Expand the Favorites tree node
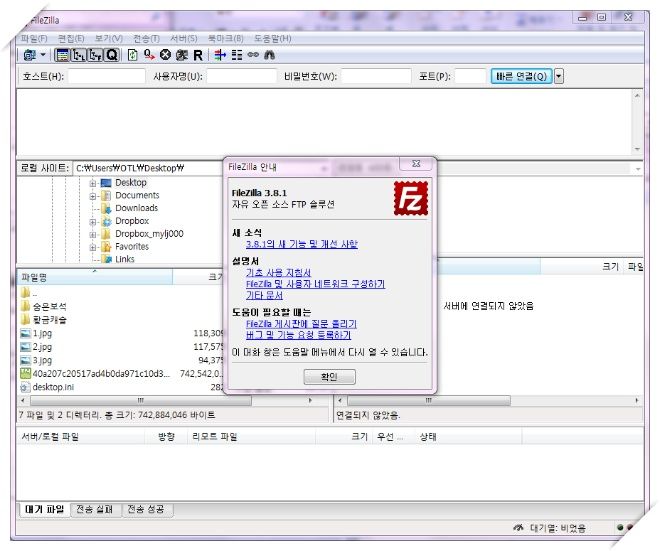Viewport: 660px width, 551px height. 93,247
